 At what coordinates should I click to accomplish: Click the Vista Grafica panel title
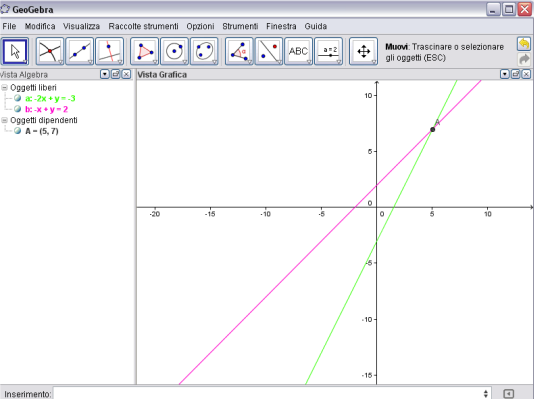point(162,74)
